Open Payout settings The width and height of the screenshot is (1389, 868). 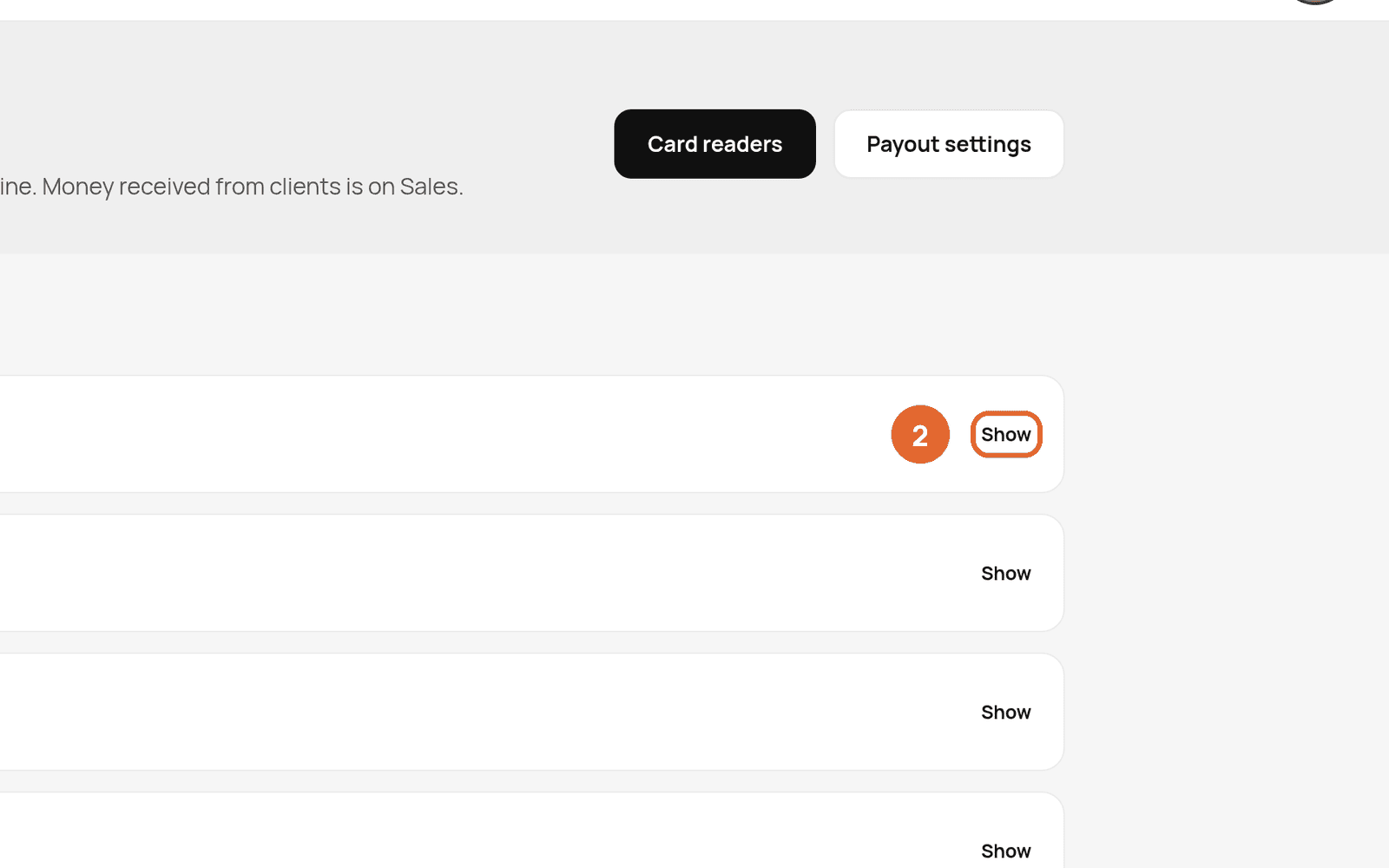pyautogui.click(x=949, y=144)
